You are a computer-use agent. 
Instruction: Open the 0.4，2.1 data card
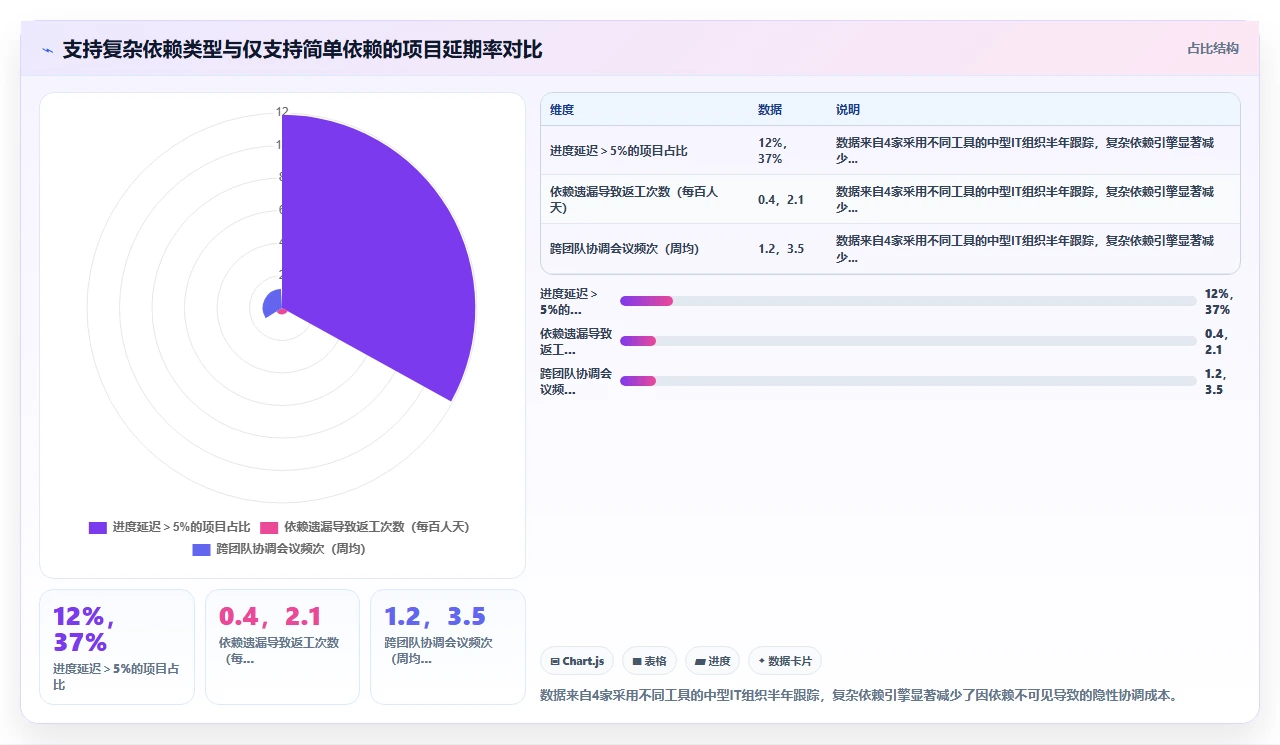[282, 647]
